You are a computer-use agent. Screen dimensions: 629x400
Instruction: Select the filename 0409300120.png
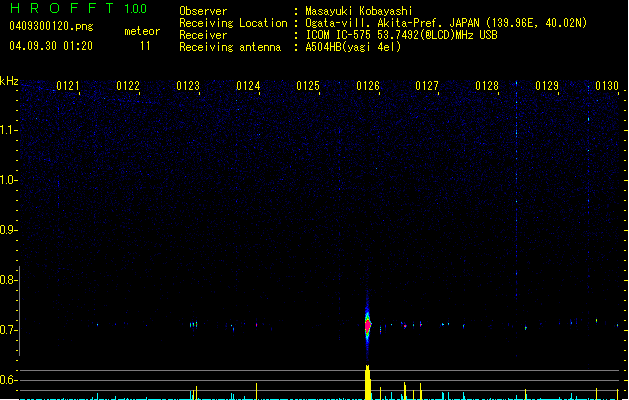click(51, 26)
